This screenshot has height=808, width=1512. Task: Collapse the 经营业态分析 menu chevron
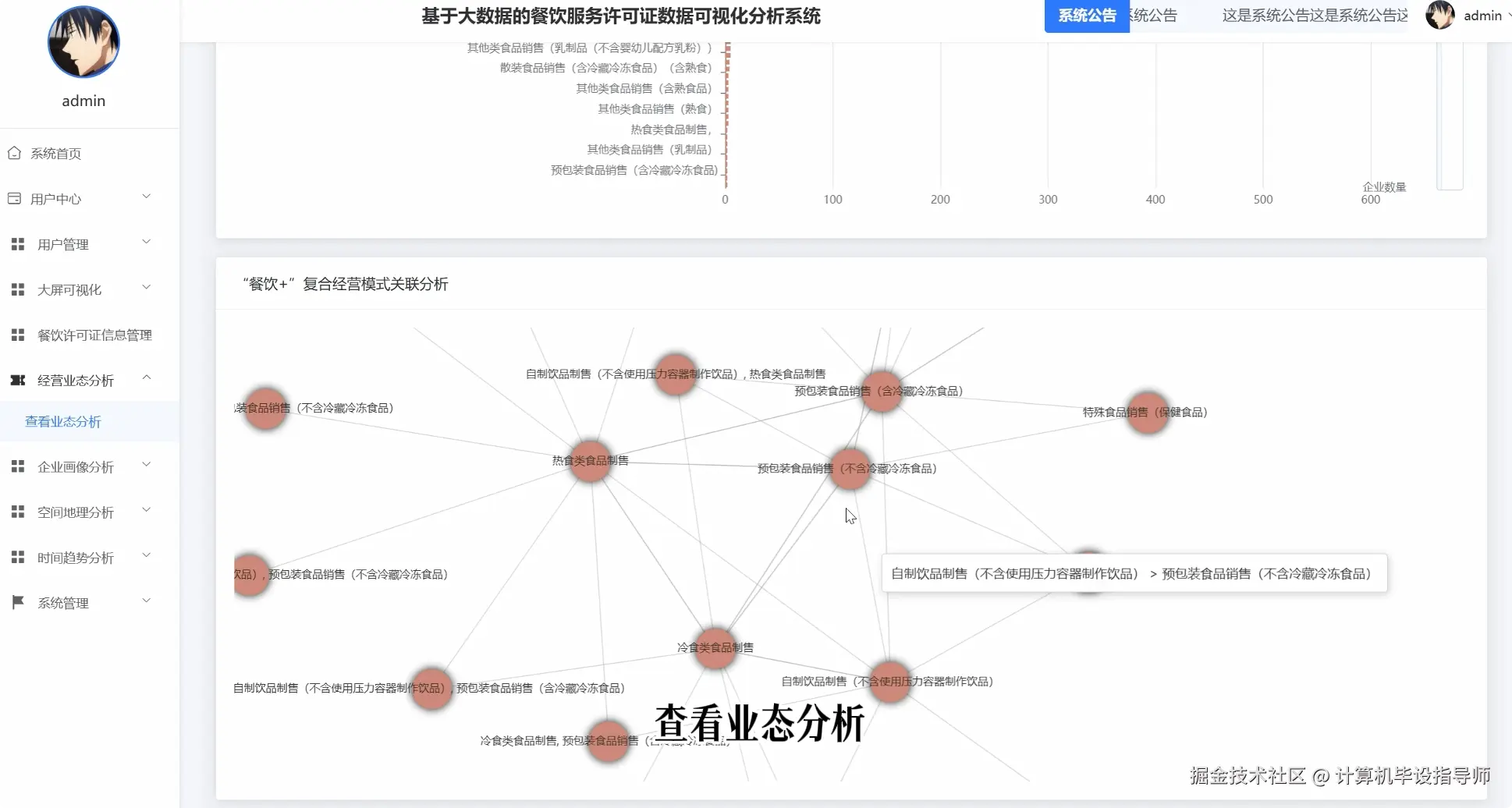[146, 377]
